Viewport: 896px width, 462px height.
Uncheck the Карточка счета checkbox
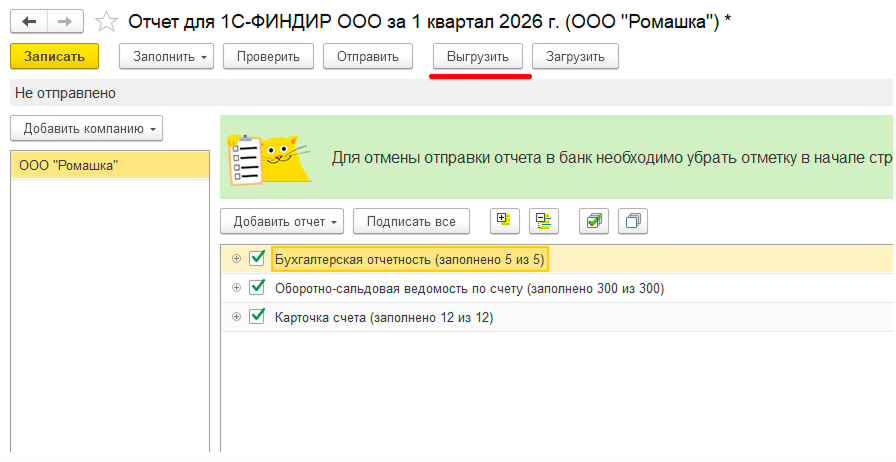(257, 316)
